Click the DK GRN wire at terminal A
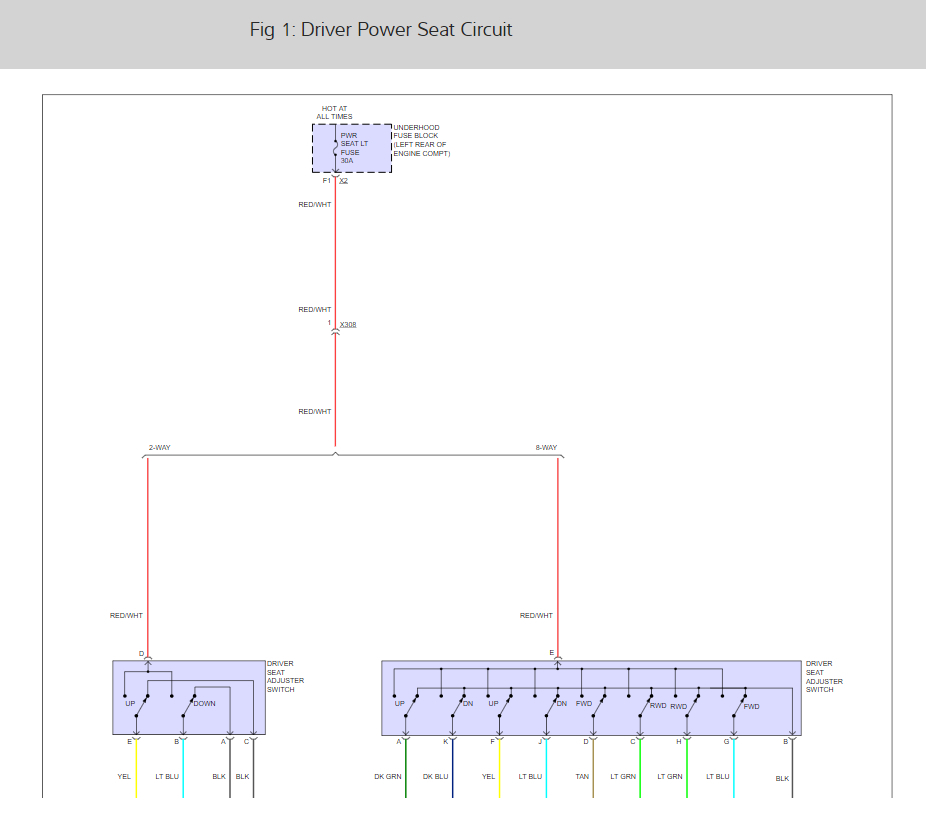Image resolution: width=926 pixels, height=820 pixels. [406, 769]
